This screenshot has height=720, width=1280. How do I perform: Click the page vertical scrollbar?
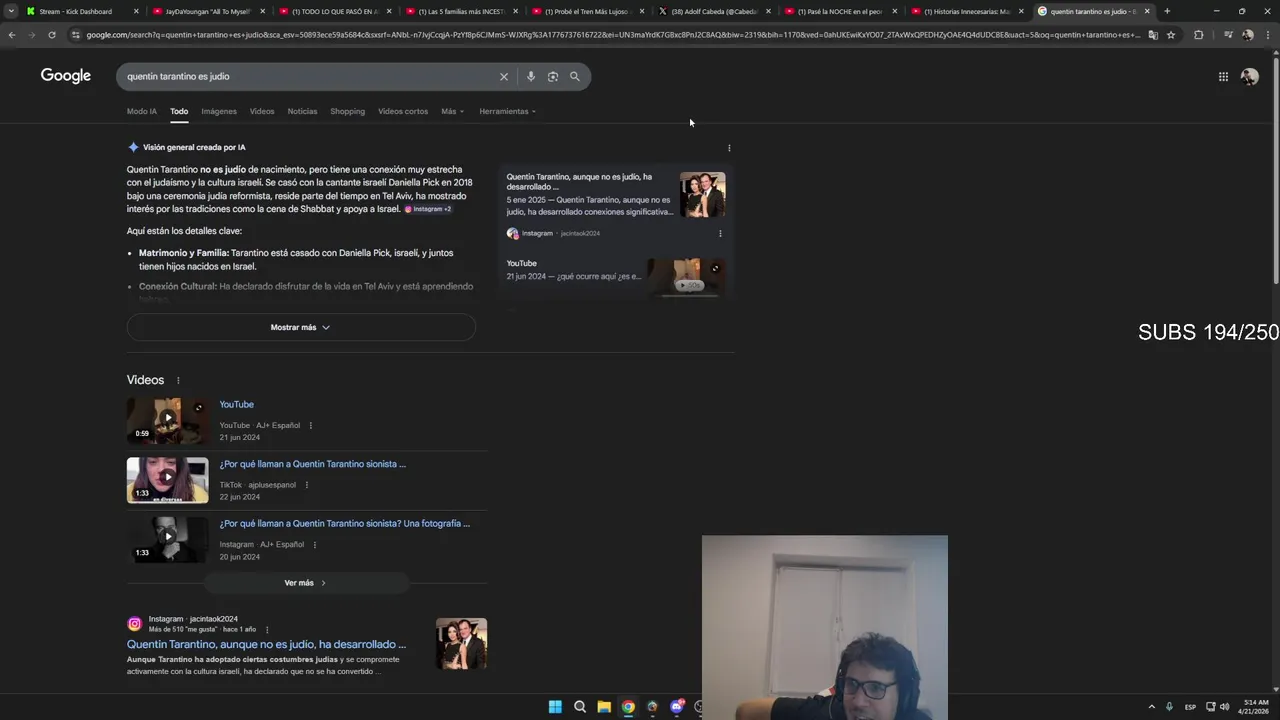pyautogui.click(x=1275, y=170)
